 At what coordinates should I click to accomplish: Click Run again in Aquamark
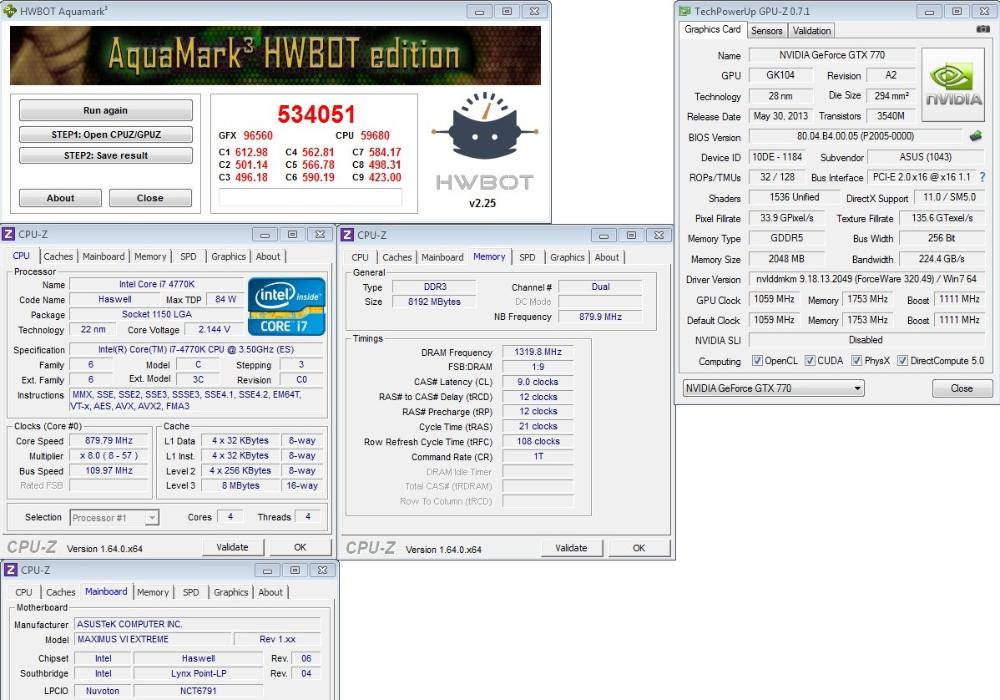105,110
